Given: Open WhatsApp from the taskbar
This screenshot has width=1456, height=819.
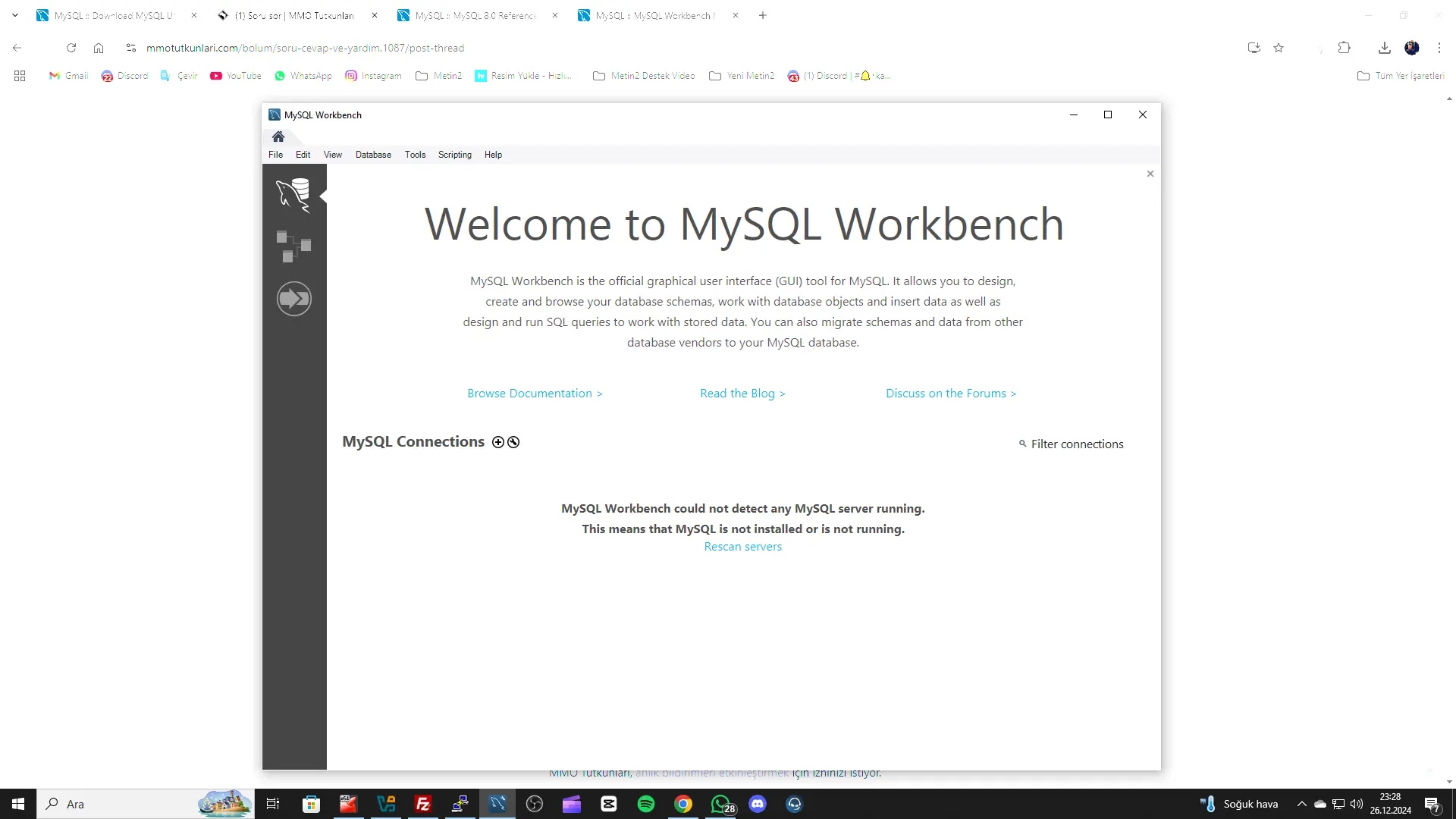Looking at the screenshot, I should click(722, 804).
